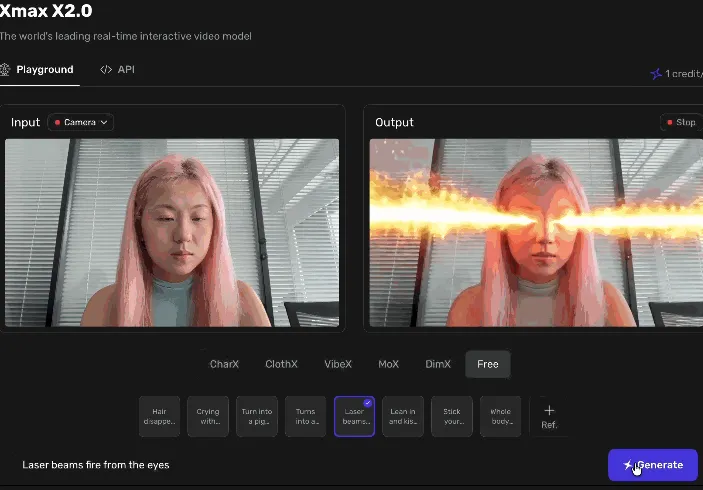This screenshot has height=490, width=703.
Task: Select the ClothX mode
Action: (x=281, y=364)
